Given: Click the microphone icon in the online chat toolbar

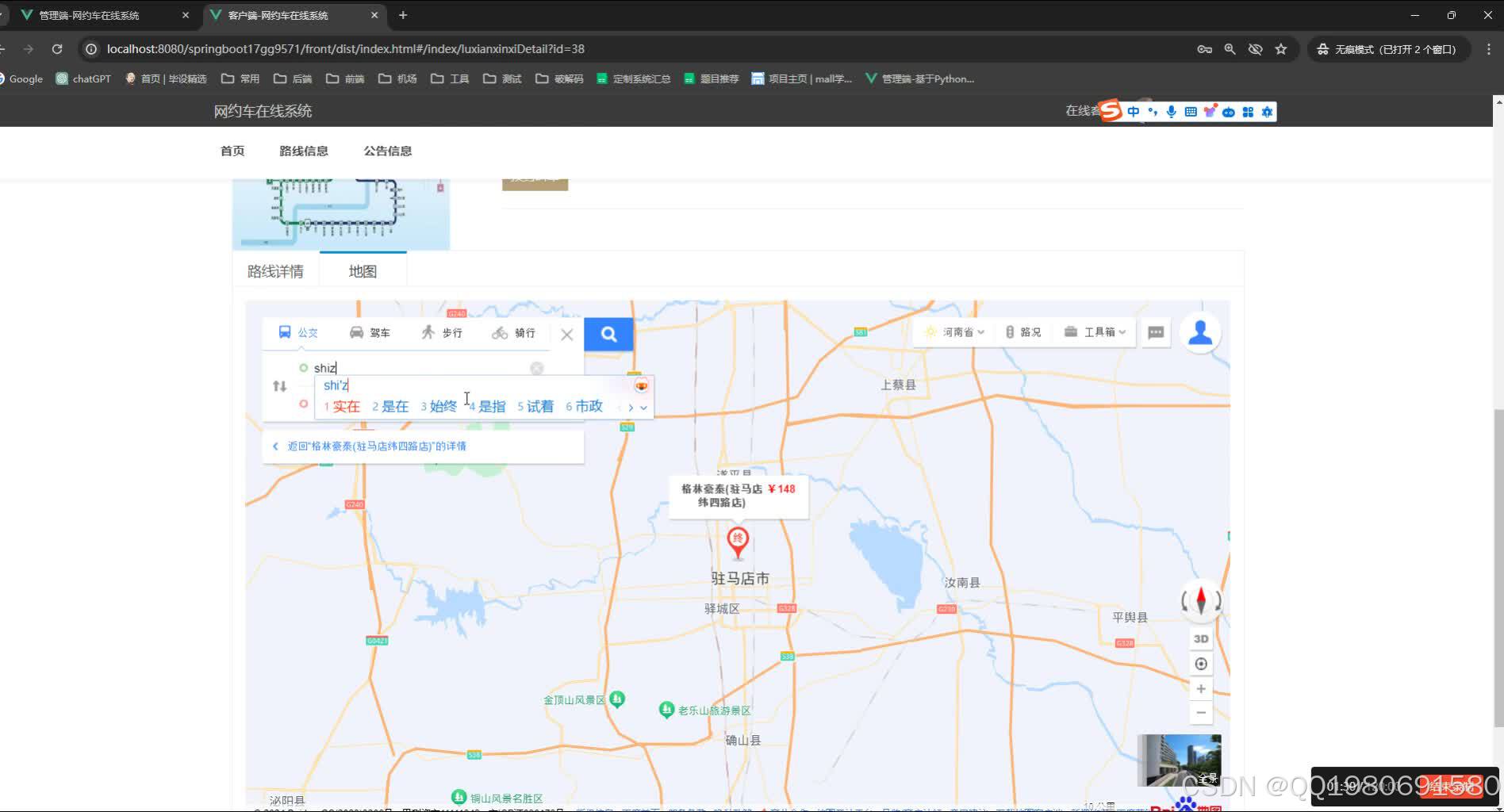Looking at the screenshot, I should (x=1171, y=111).
